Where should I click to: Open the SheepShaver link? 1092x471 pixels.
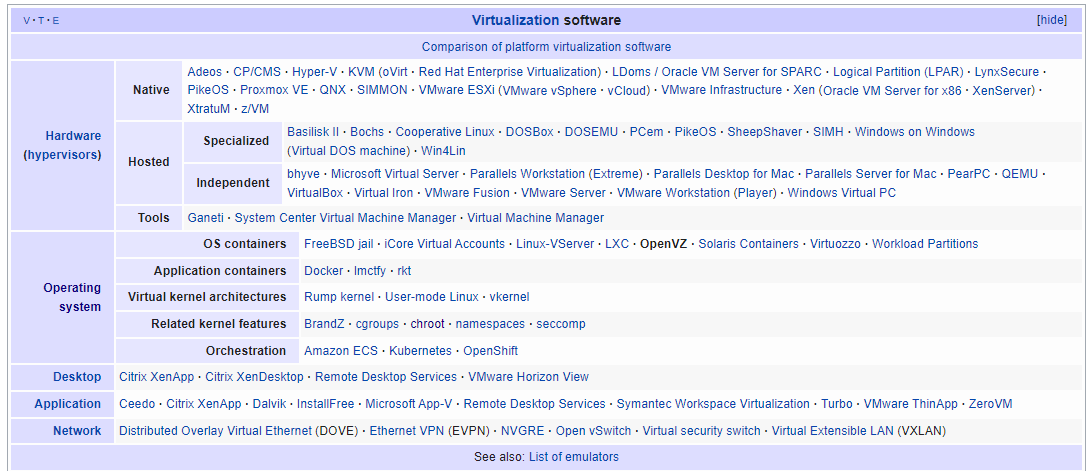(765, 132)
